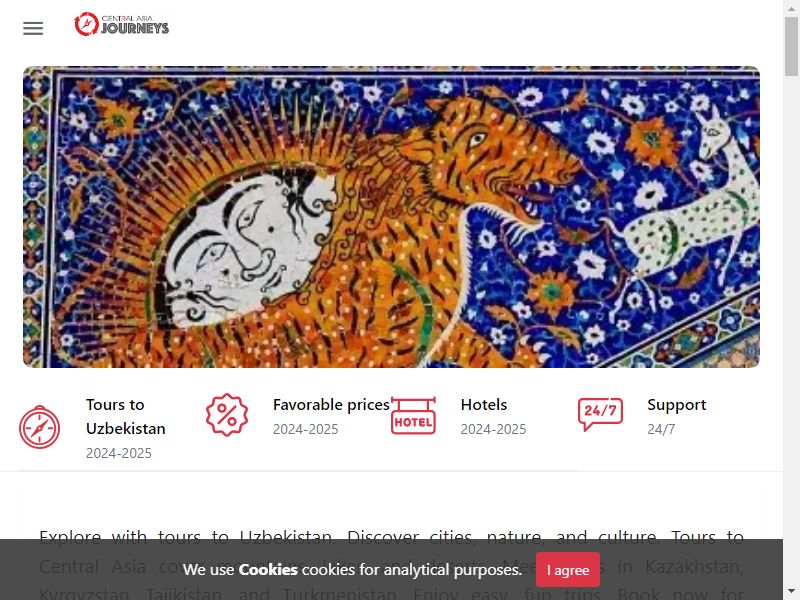Image resolution: width=800 pixels, height=600 pixels.
Task: Click 2024-2025 text under Hotels
Action: coord(493,429)
